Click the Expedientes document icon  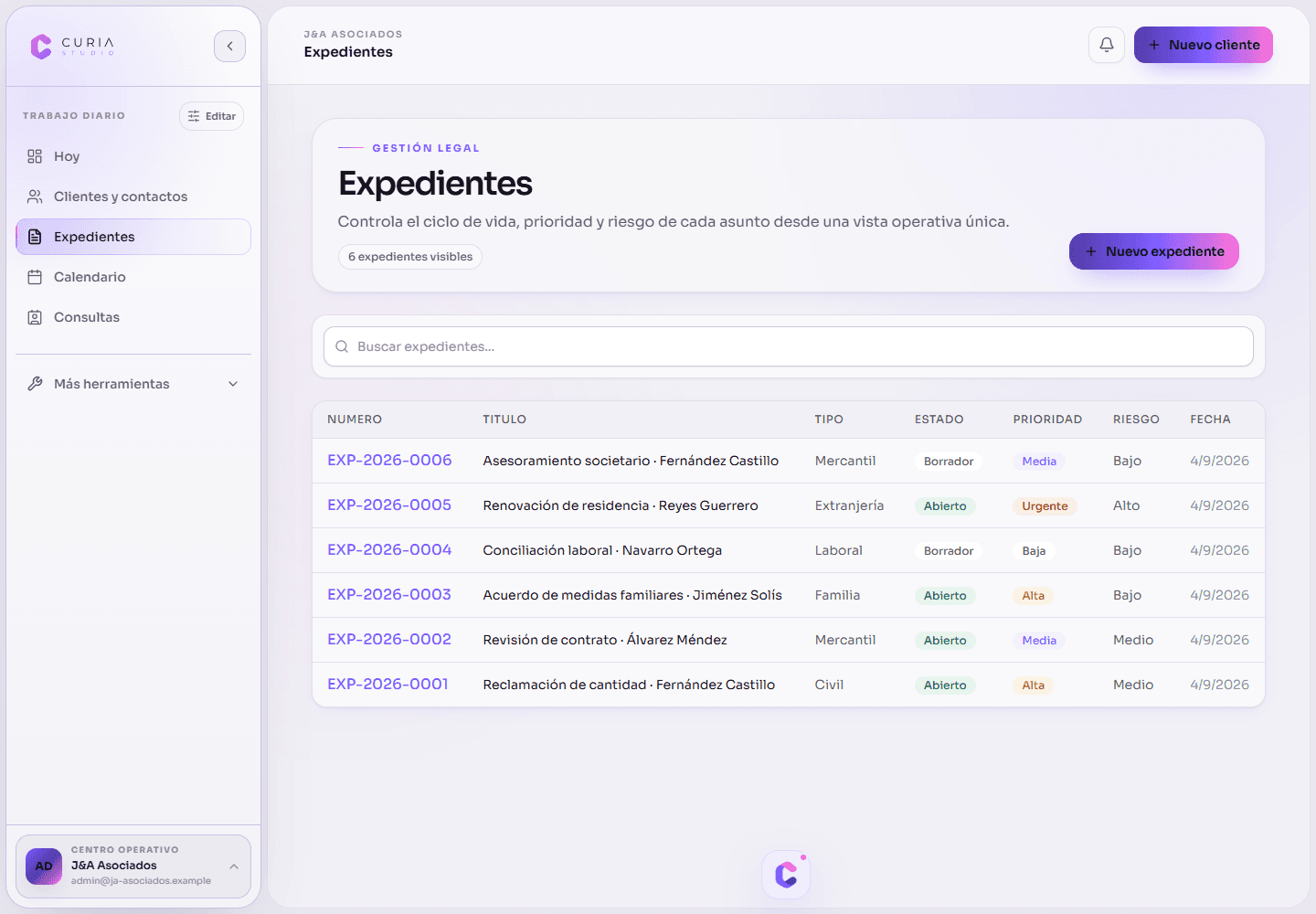tap(35, 237)
